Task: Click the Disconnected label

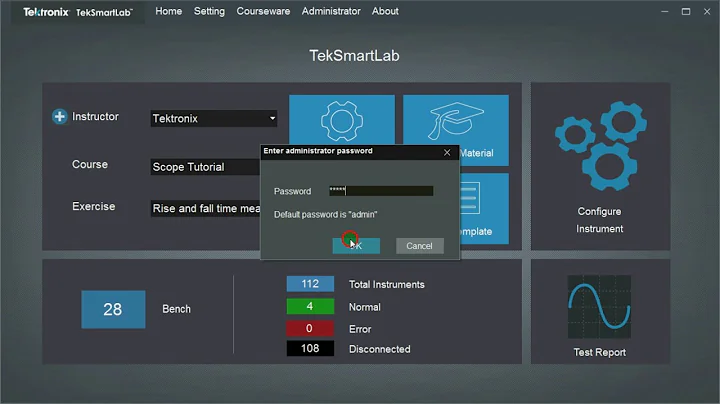Action: click(x=380, y=349)
